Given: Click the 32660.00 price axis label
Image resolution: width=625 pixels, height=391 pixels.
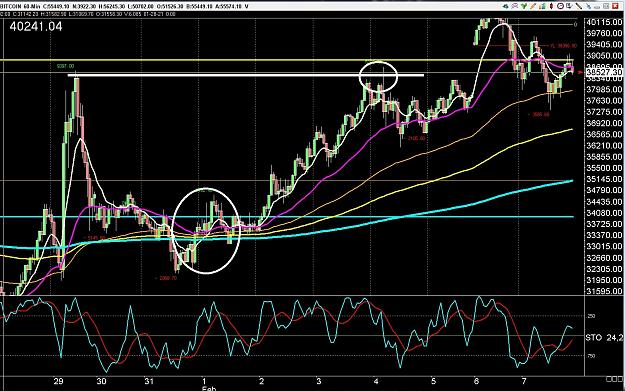Looking at the screenshot, I should [x=604, y=258].
